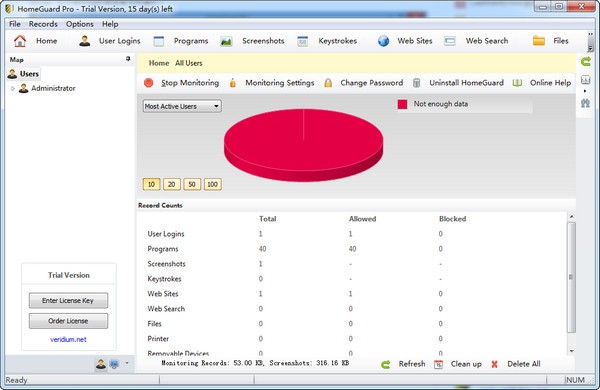600x390 pixels.
Task: Toggle the 10 items button
Action: coord(151,184)
